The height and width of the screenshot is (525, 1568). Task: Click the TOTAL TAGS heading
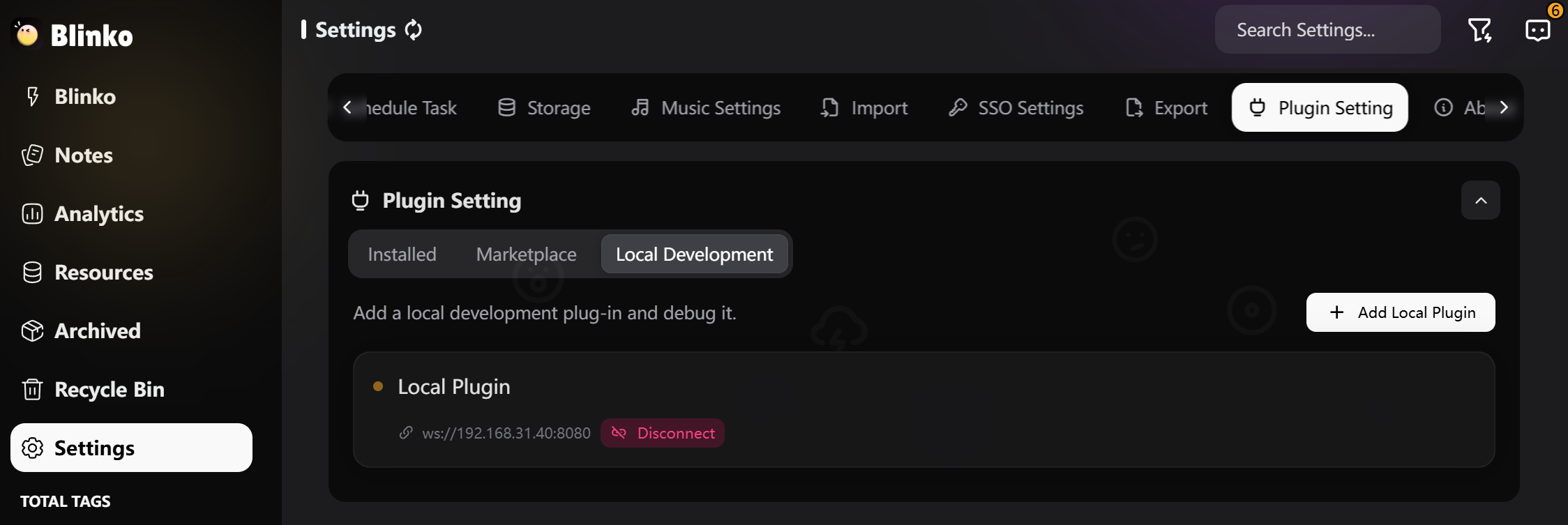(x=66, y=501)
